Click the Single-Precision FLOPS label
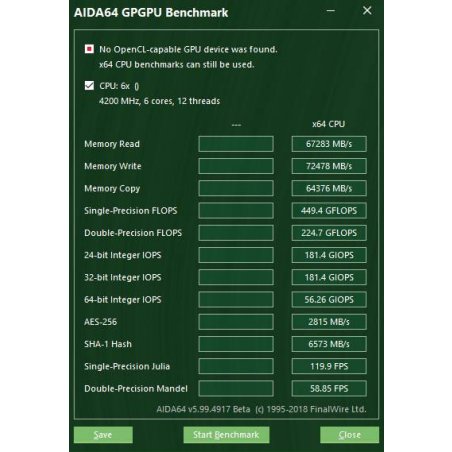Screen dimensions: 452x452 (x=131, y=211)
